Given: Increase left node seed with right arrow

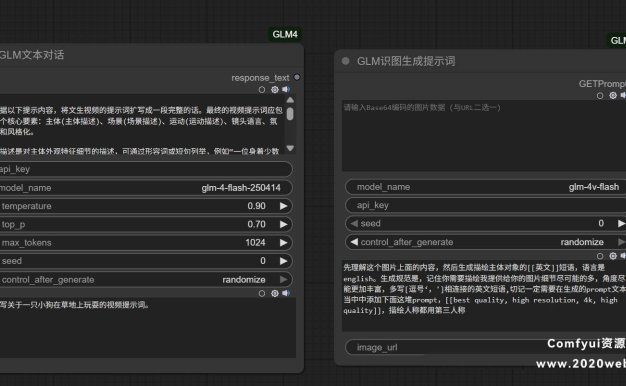Looking at the screenshot, I should [283, 261].
